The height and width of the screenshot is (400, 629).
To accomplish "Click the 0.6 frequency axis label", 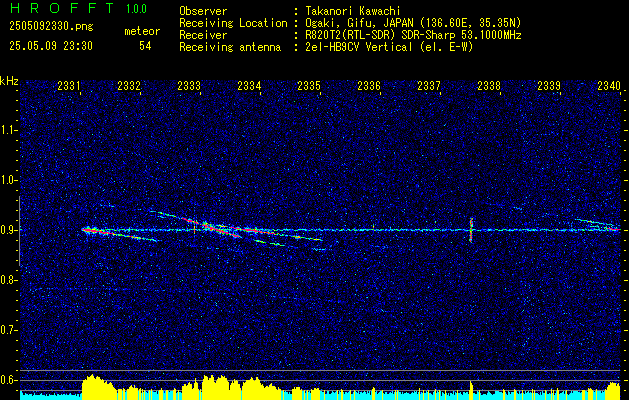I will click(x=9, y=380).
